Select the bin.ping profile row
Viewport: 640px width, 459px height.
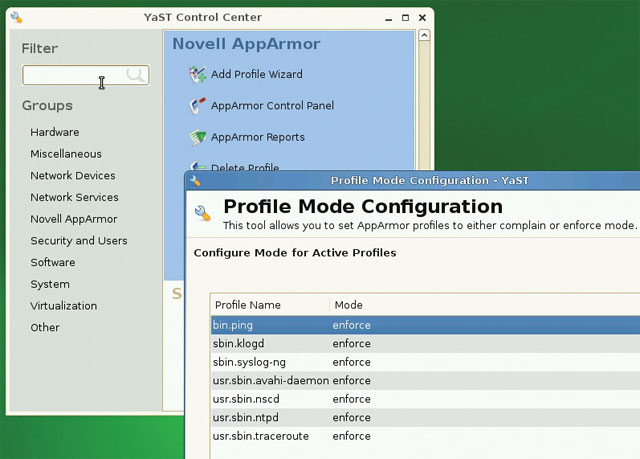425,325
